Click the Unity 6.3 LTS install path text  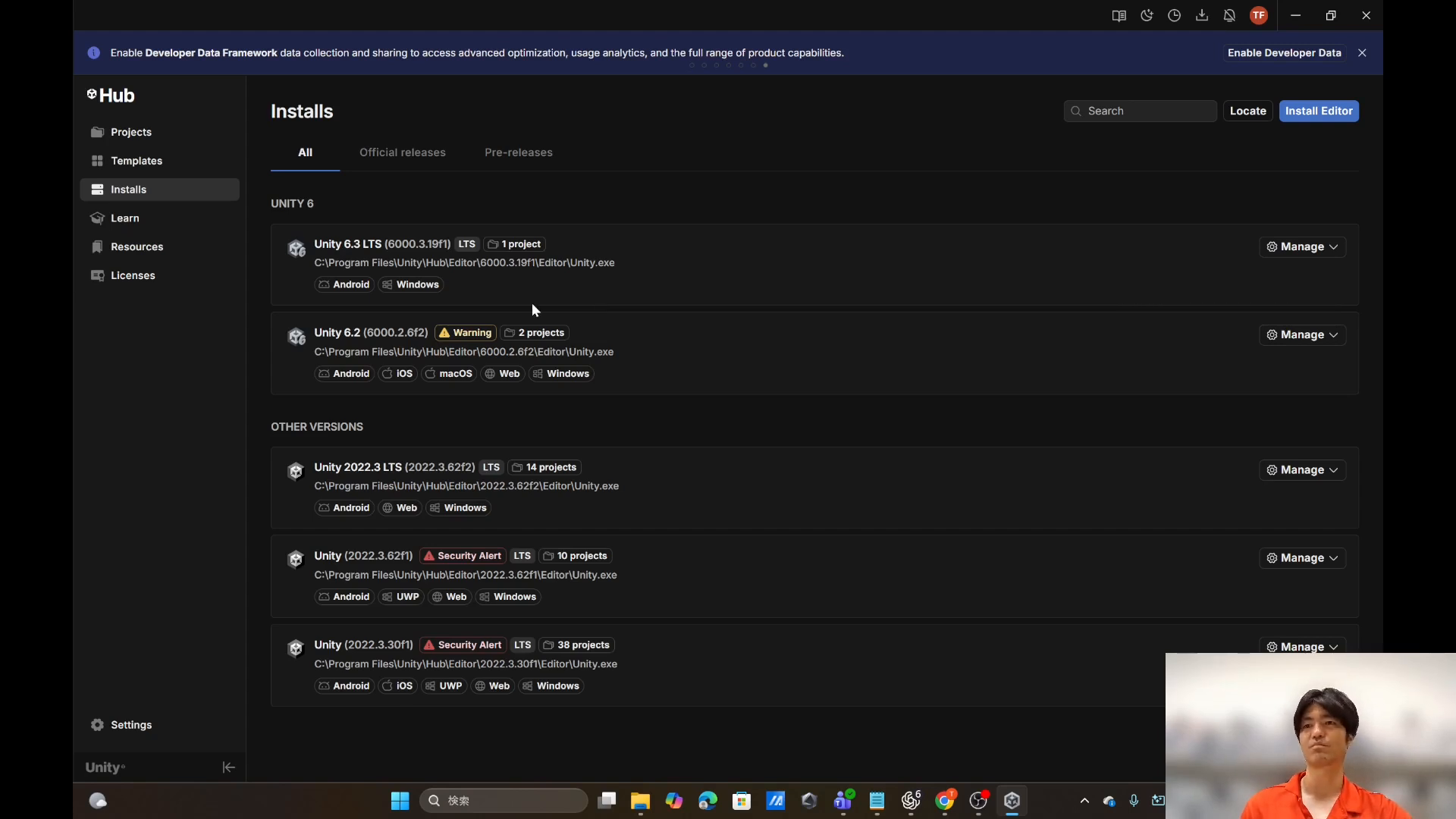point(464,263)
